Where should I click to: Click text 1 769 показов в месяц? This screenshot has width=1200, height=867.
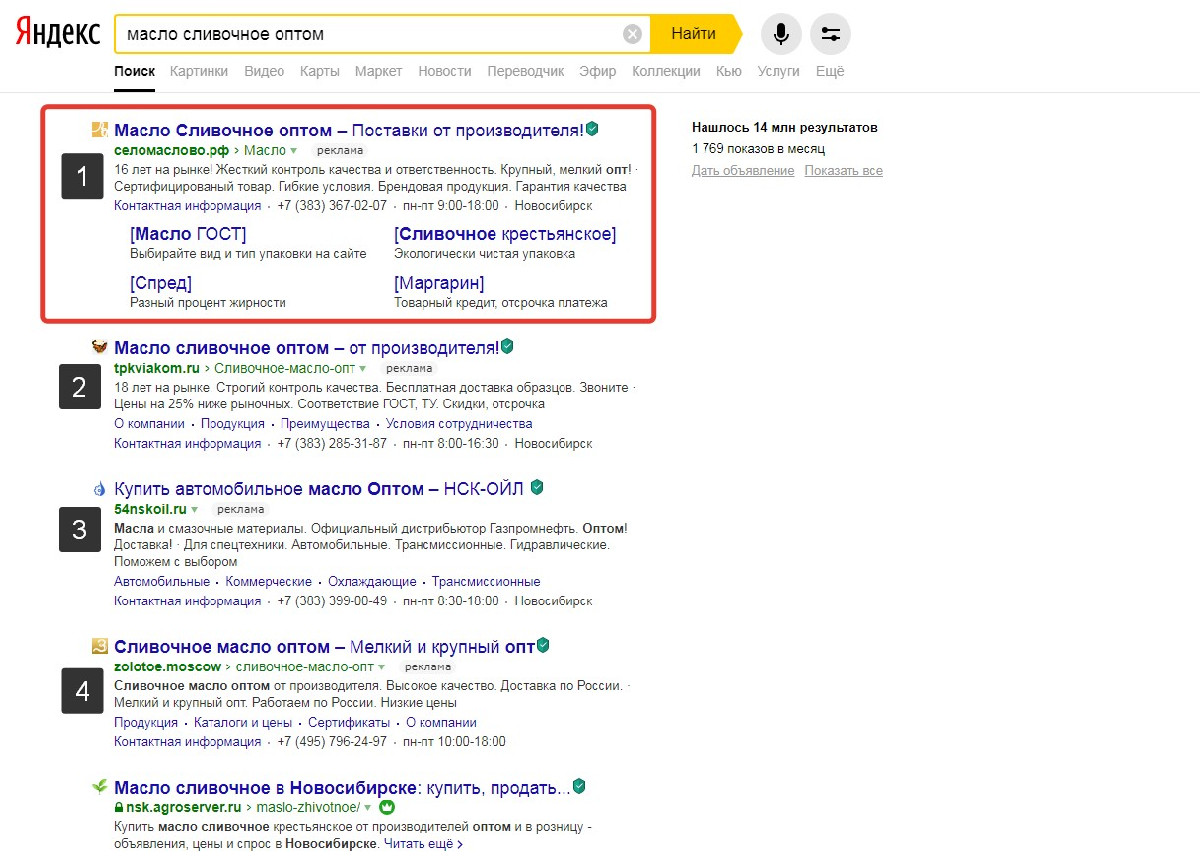758,149
